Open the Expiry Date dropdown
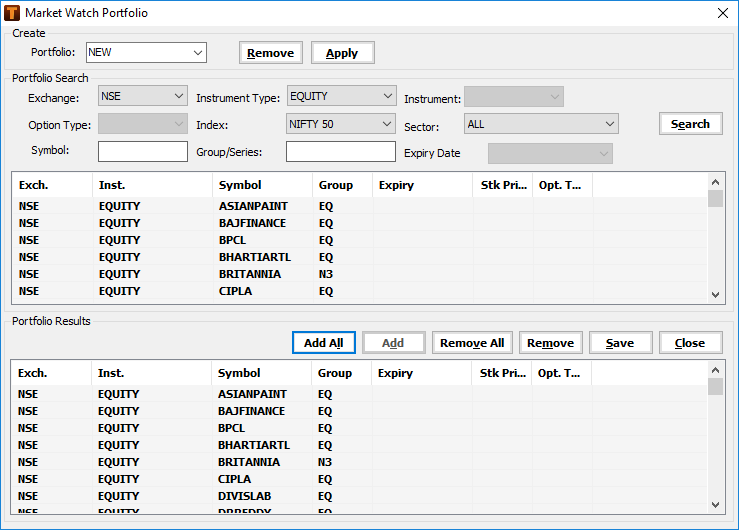The height and width of the screenshot is (530, 739). tap(550, 154)
